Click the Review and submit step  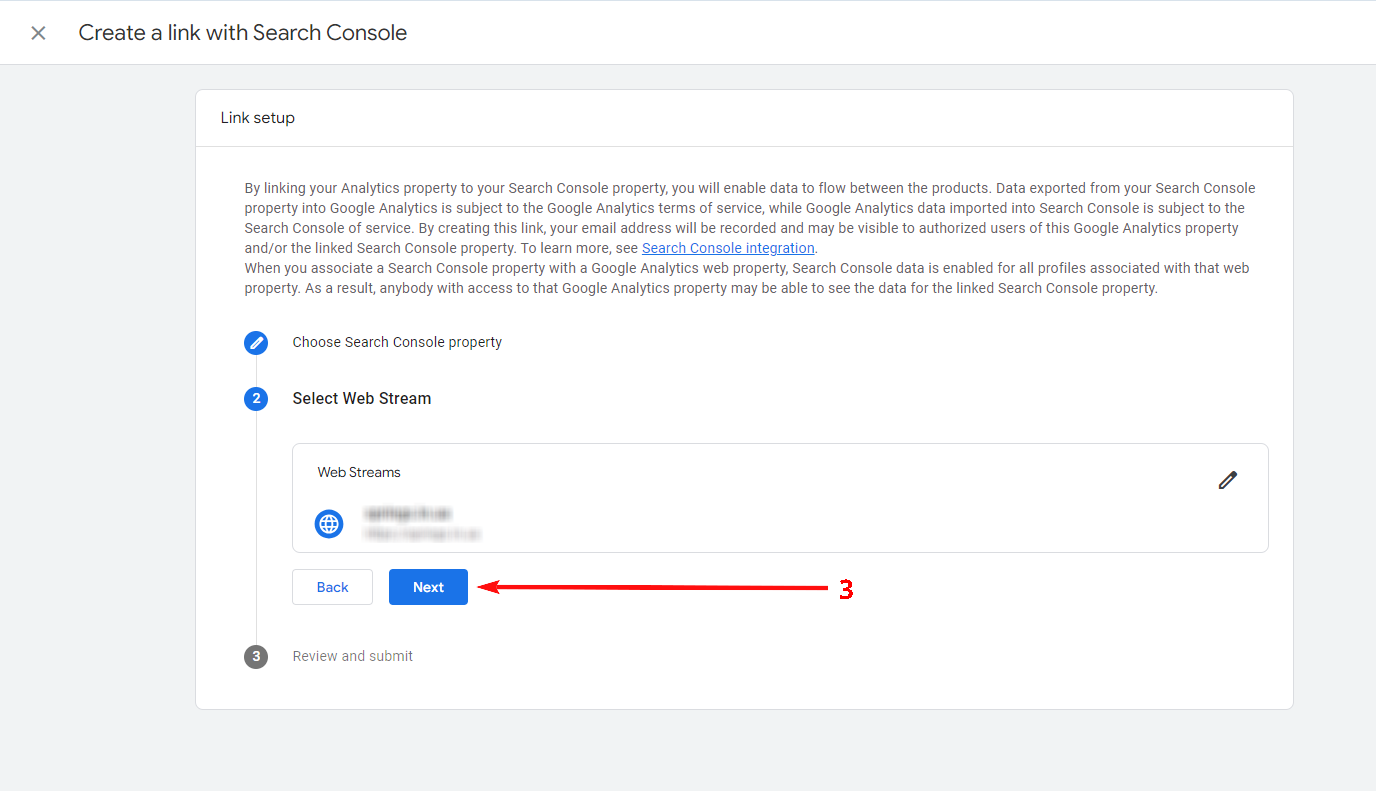353,656
